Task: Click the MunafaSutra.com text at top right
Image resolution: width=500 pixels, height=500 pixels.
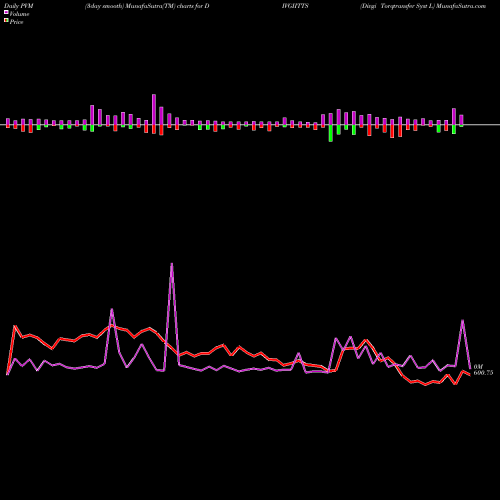Action: (x=461, y=6)
